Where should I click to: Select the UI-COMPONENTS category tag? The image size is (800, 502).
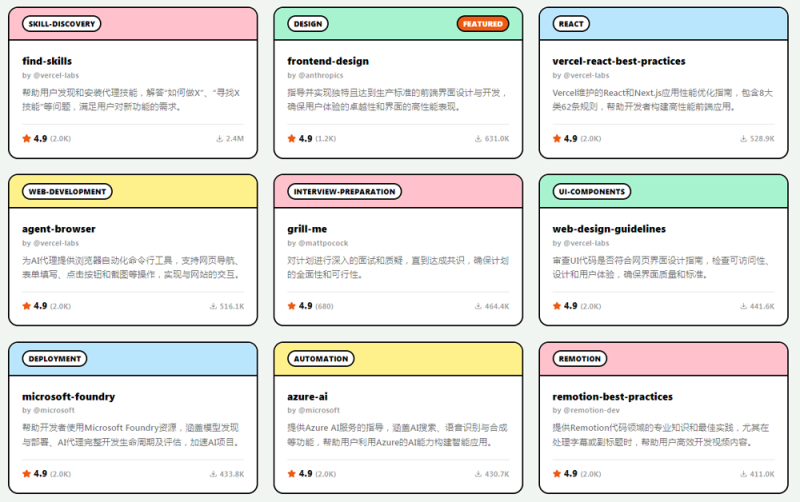point(592,192)
